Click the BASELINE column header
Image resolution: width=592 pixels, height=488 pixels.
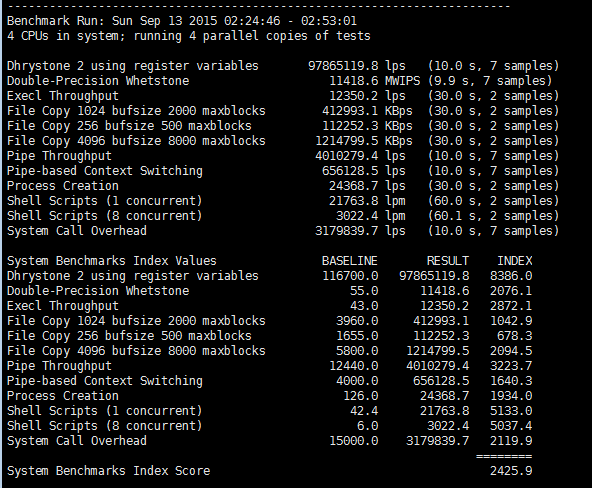pyautogui.click(x=350, y=261)
